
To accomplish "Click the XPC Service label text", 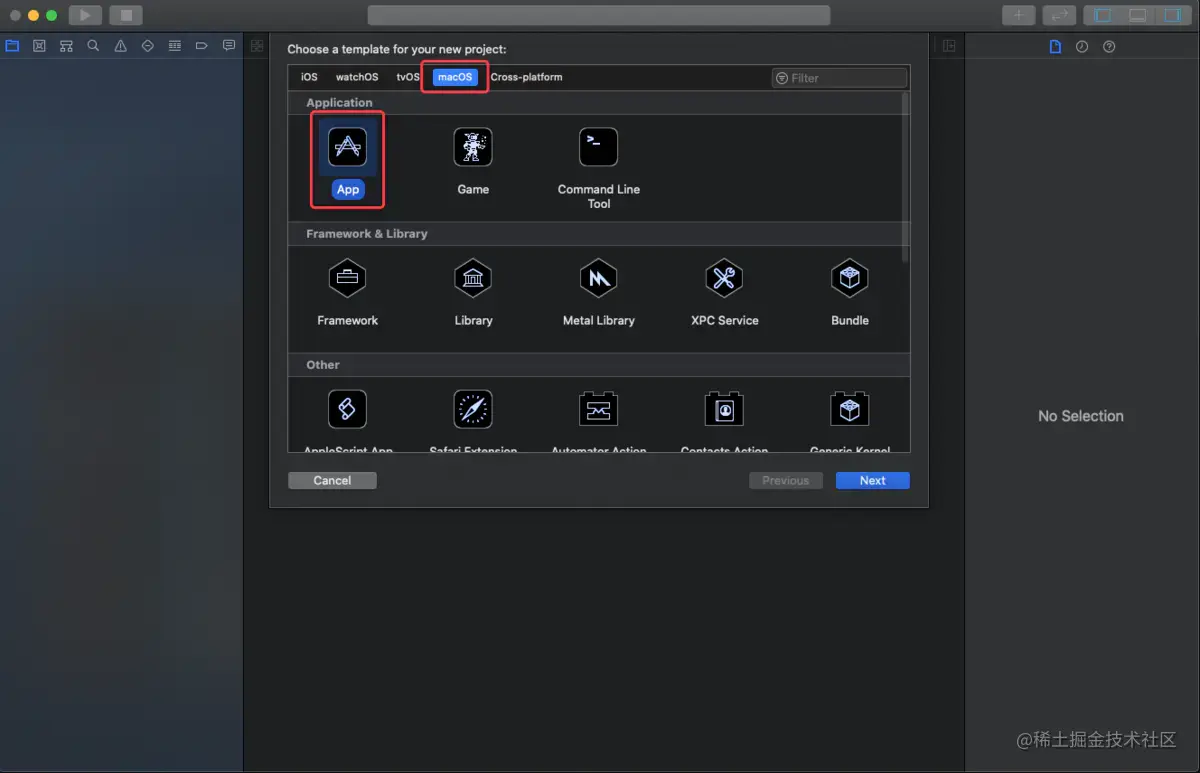I will [725, 320].
